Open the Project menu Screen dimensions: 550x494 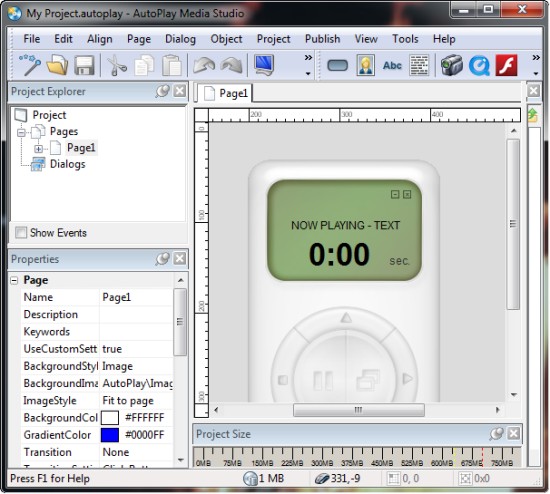[274, 39]
